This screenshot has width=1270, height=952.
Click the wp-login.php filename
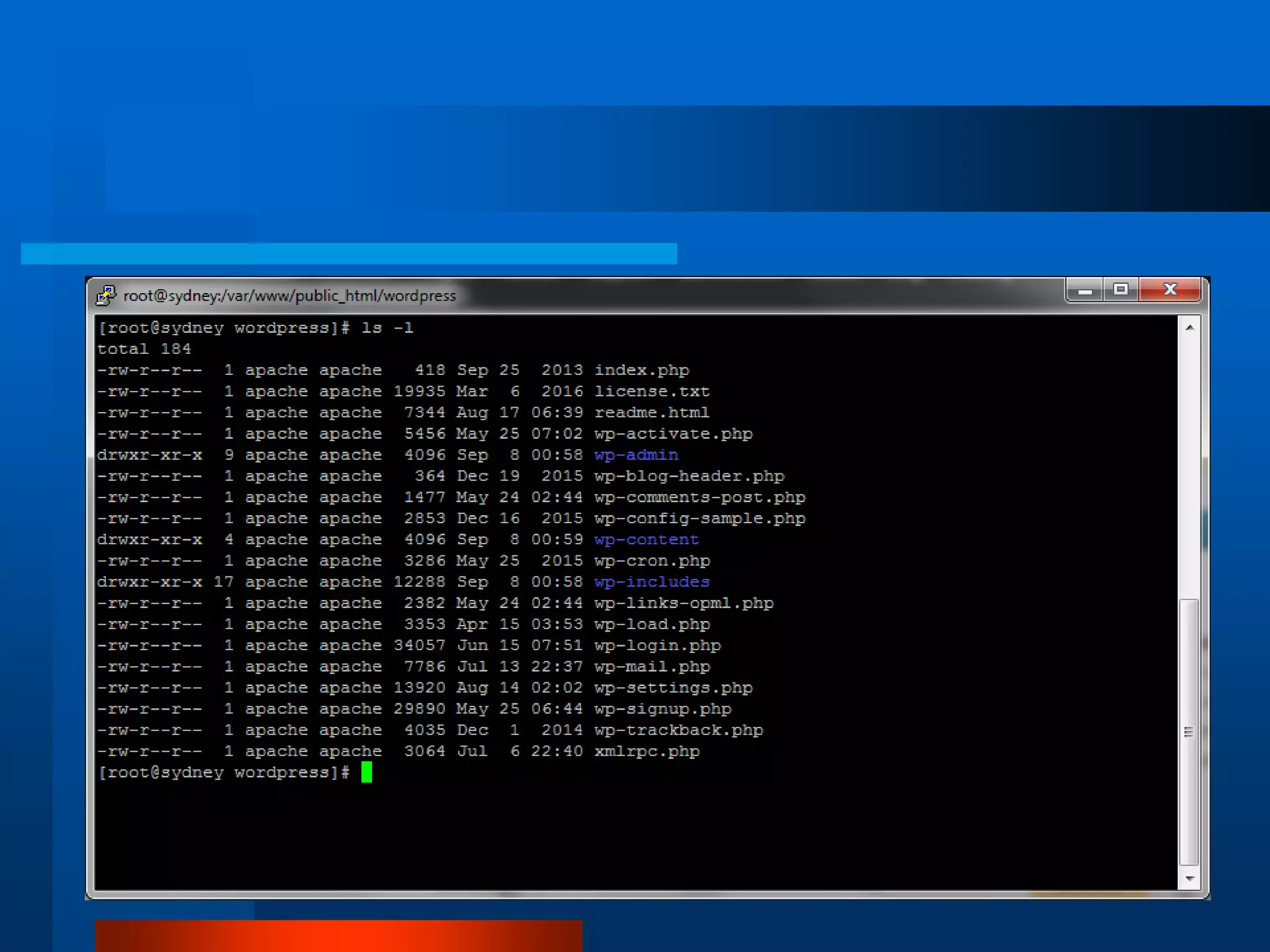[x=657, y=646]
